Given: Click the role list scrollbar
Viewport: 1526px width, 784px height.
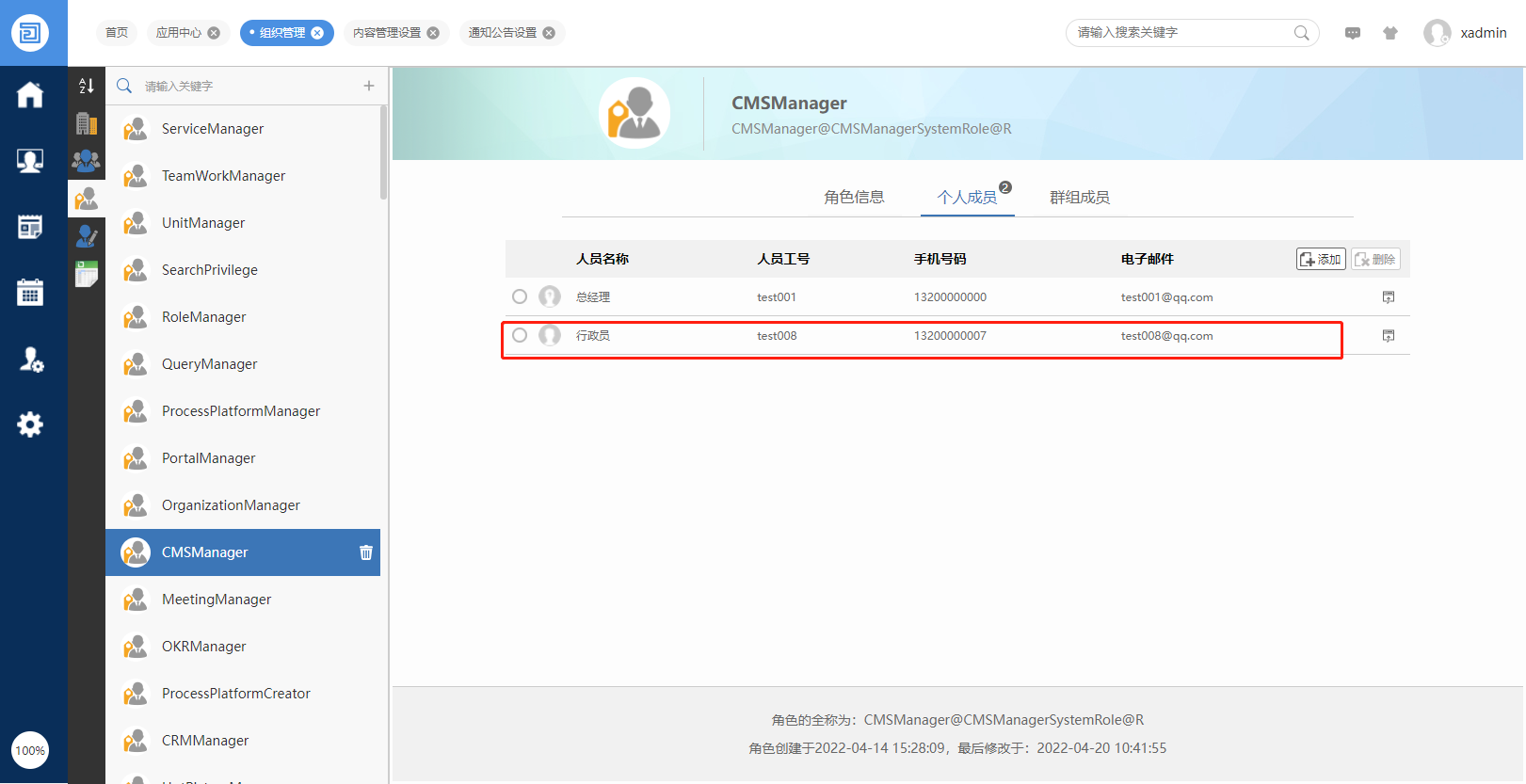Looking at the screenshot, I should (384, 152).
